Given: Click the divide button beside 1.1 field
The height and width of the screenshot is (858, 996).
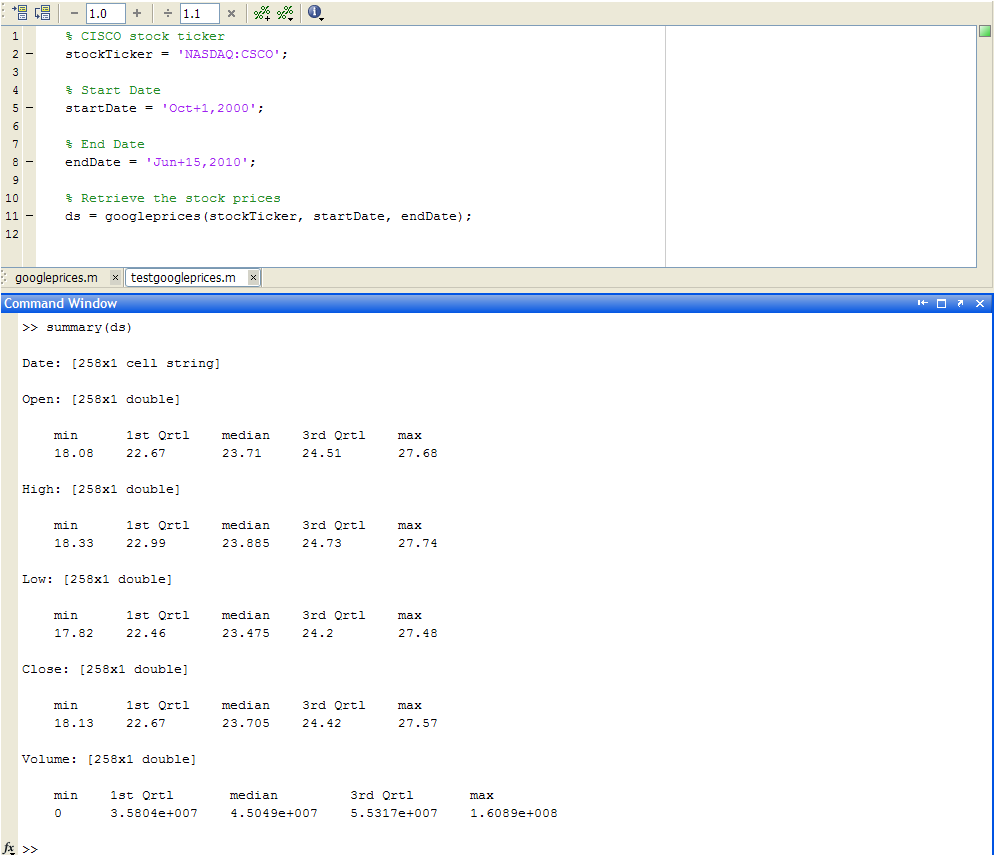Looking at the screenshot, I should point(167,13).
